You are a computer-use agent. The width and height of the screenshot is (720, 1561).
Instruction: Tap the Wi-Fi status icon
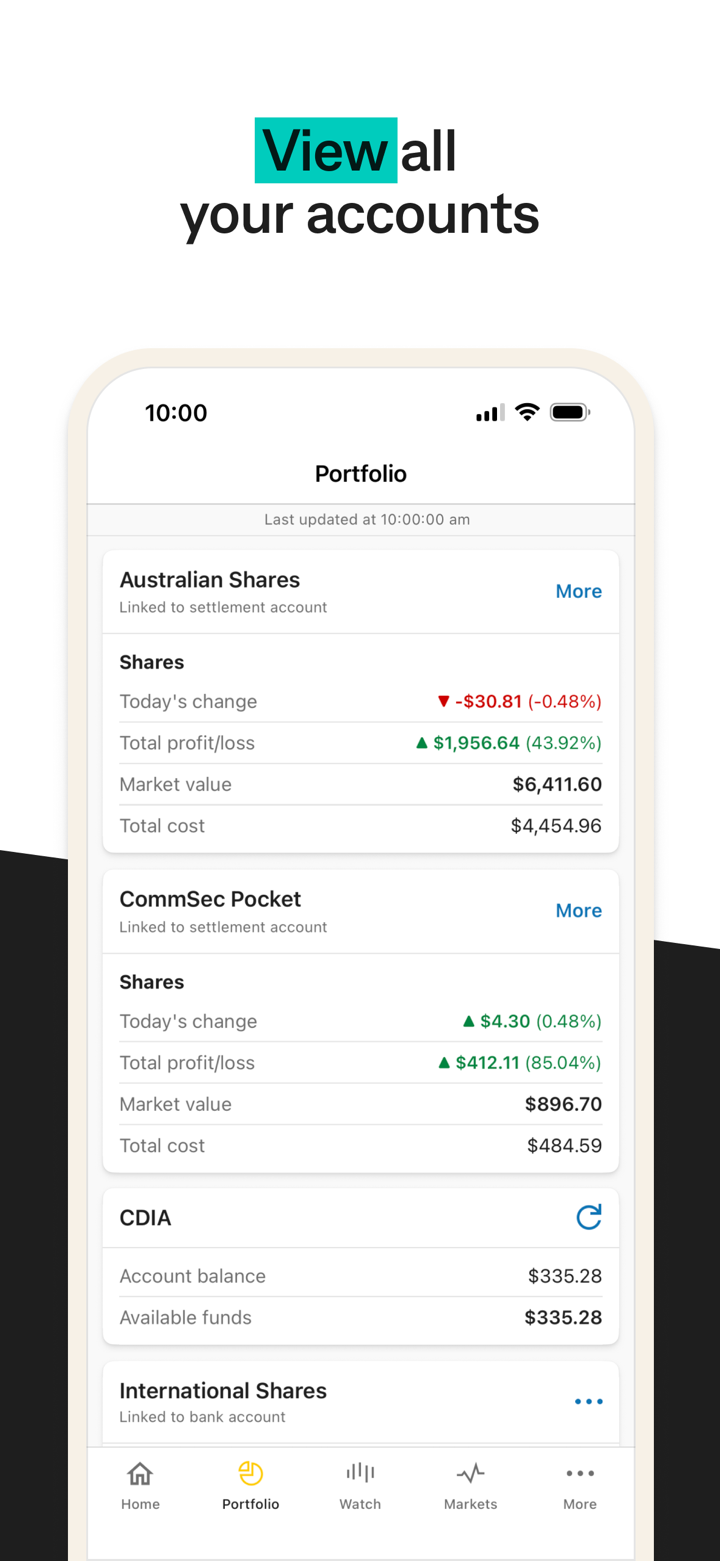[527, 413]
